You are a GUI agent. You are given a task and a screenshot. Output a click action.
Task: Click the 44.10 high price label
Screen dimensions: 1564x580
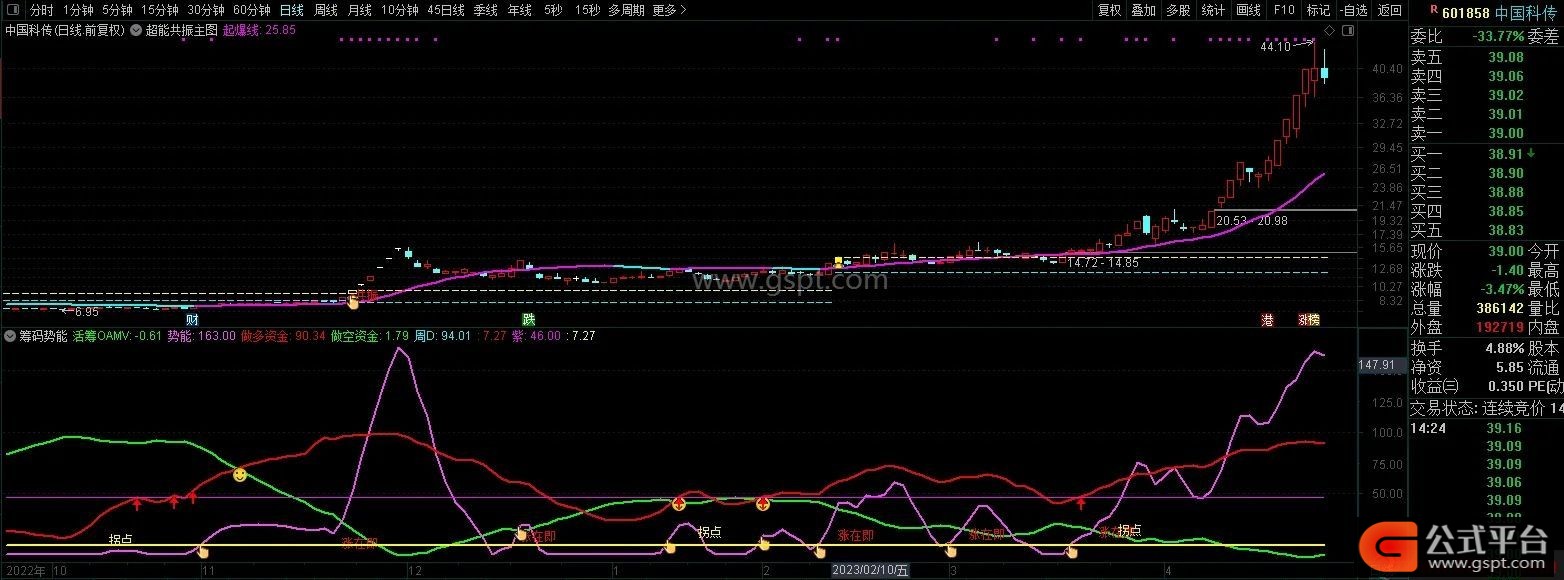click(x=1275, y=47)
